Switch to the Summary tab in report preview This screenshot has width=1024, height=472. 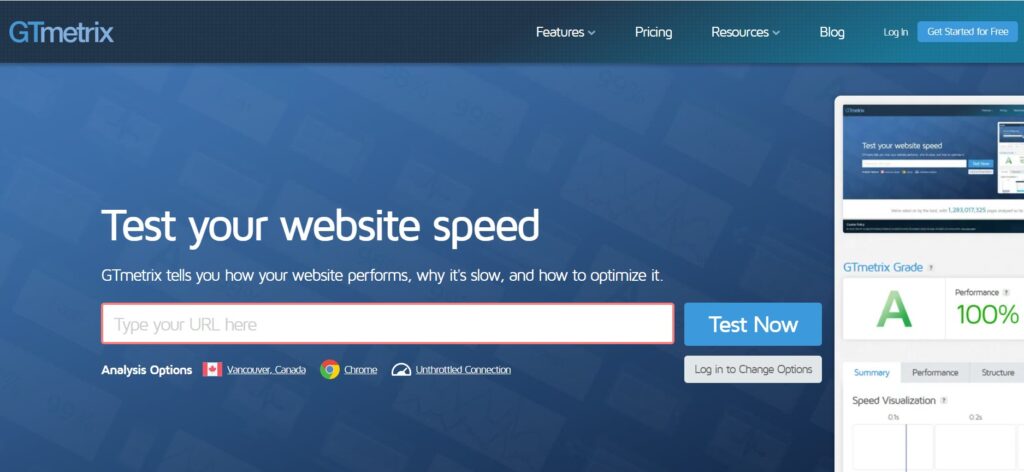(x=871, y=372)
